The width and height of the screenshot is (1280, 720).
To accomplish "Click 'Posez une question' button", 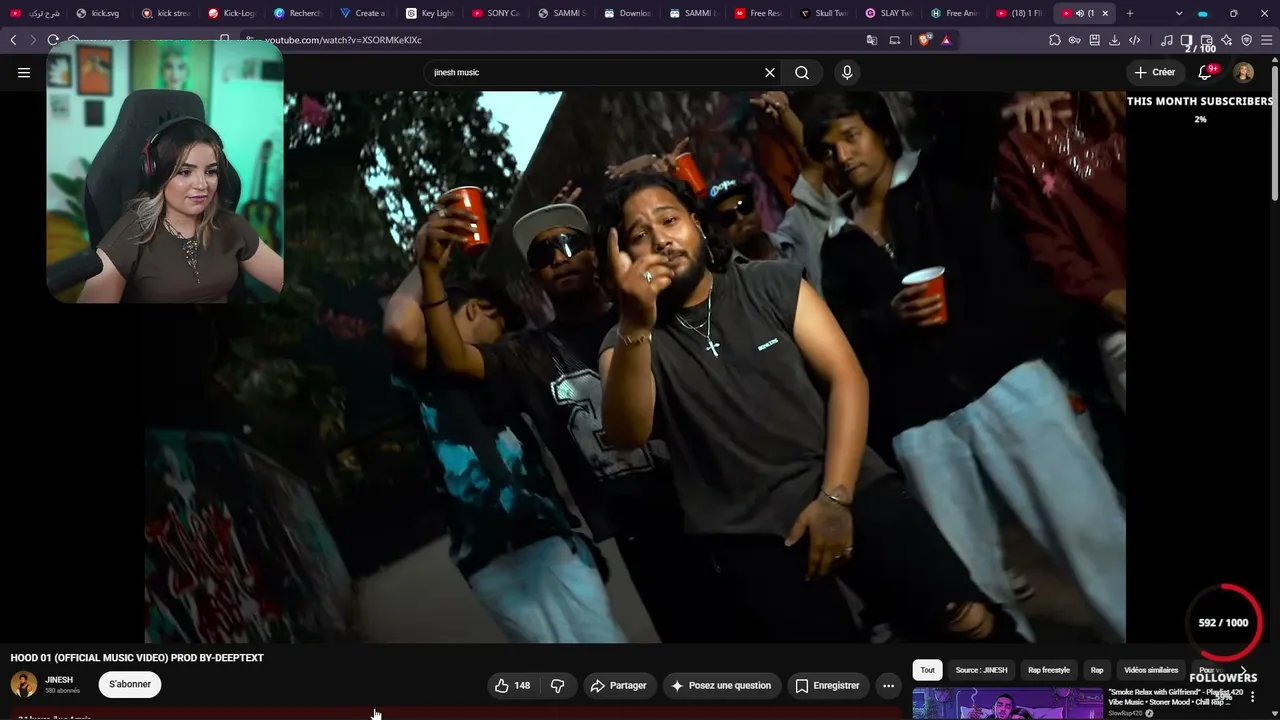I will pos(721,685).
